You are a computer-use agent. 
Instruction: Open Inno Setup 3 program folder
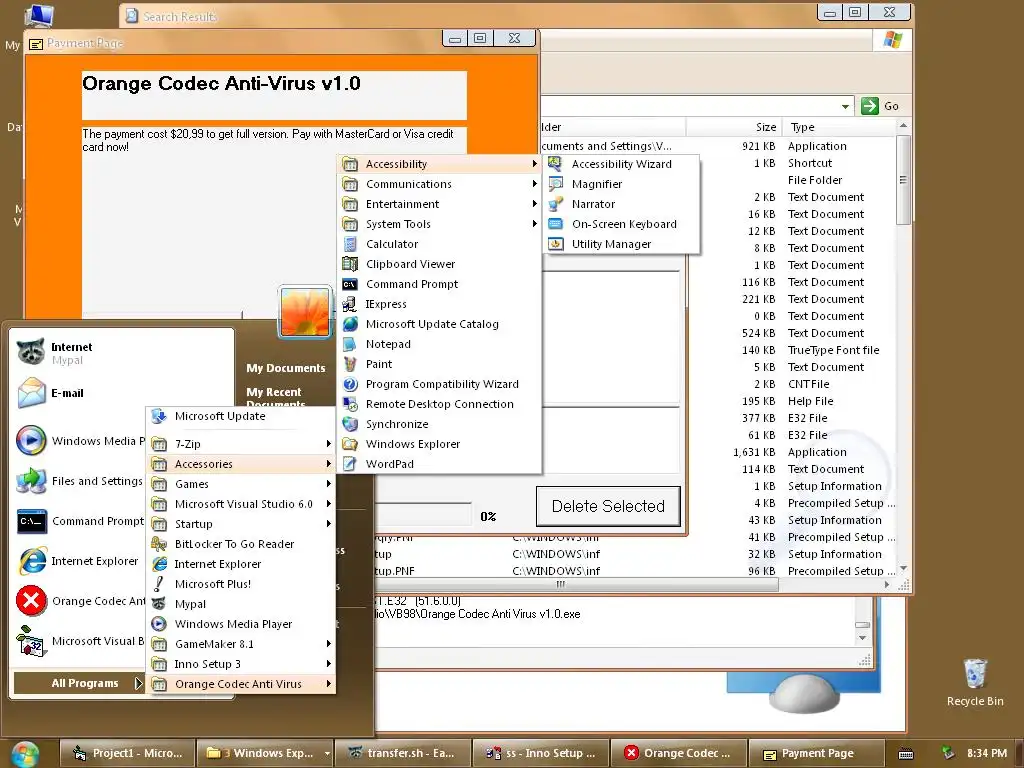click(240, 664)
